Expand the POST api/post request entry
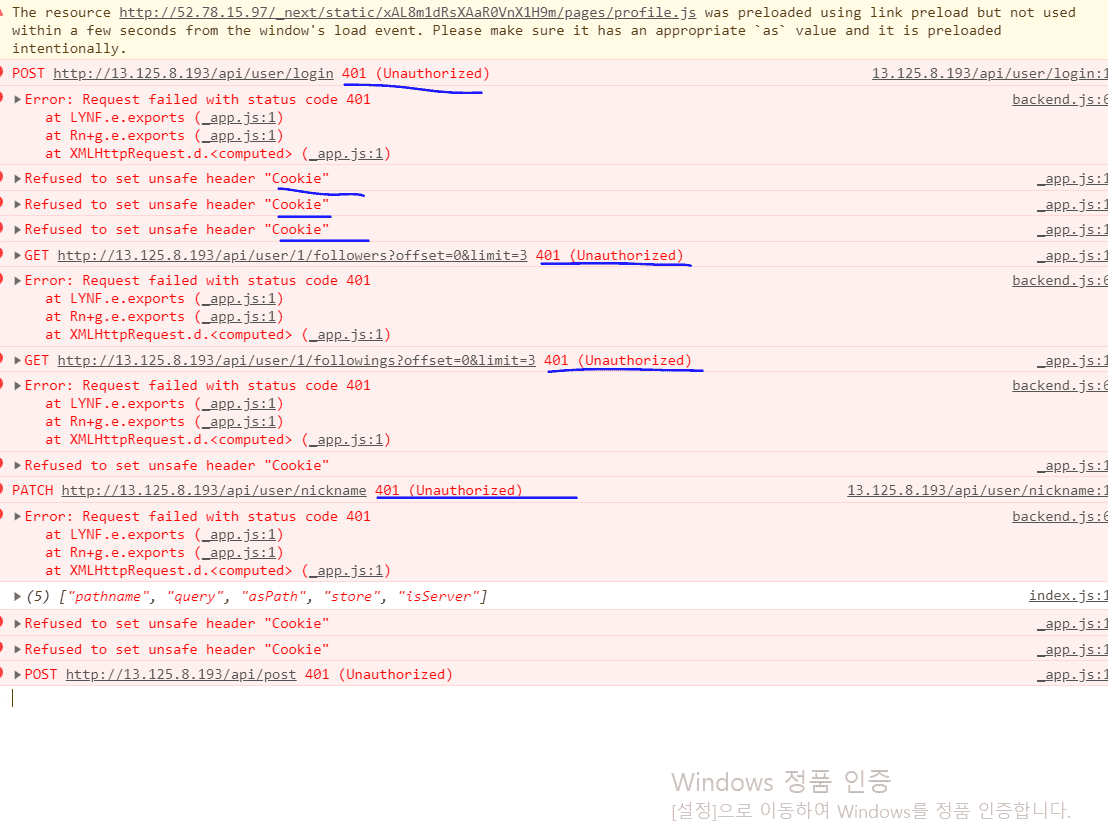 coord(18,674)
